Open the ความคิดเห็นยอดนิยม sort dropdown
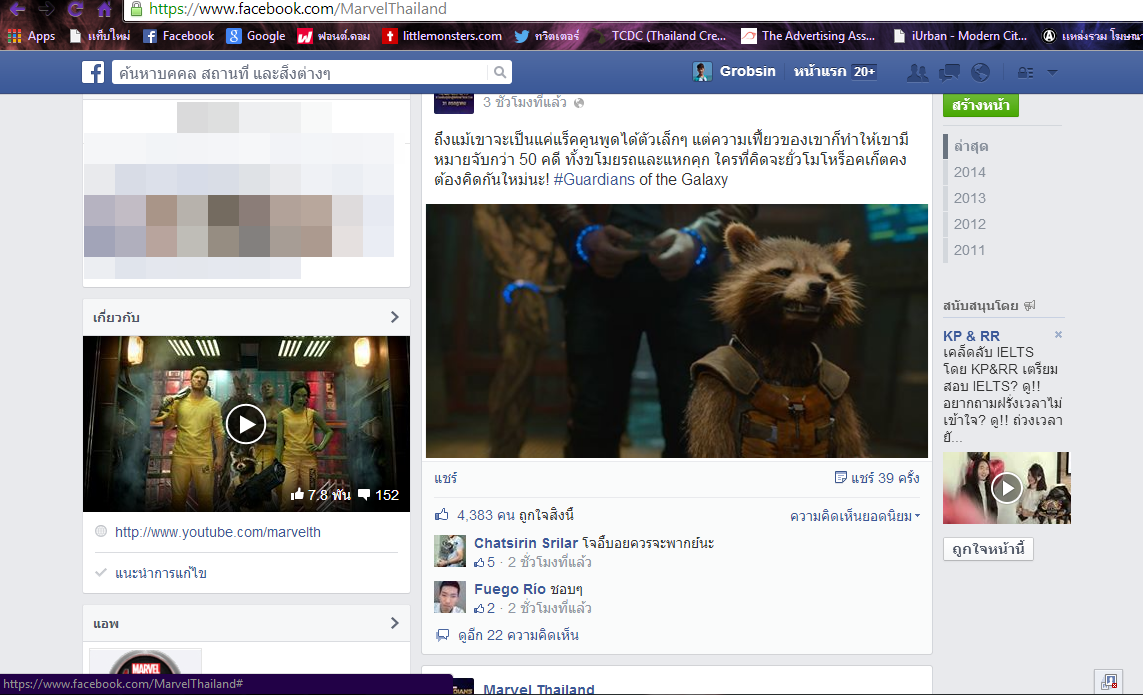This screenshot has width=1143, height=695. click(855, 516)
